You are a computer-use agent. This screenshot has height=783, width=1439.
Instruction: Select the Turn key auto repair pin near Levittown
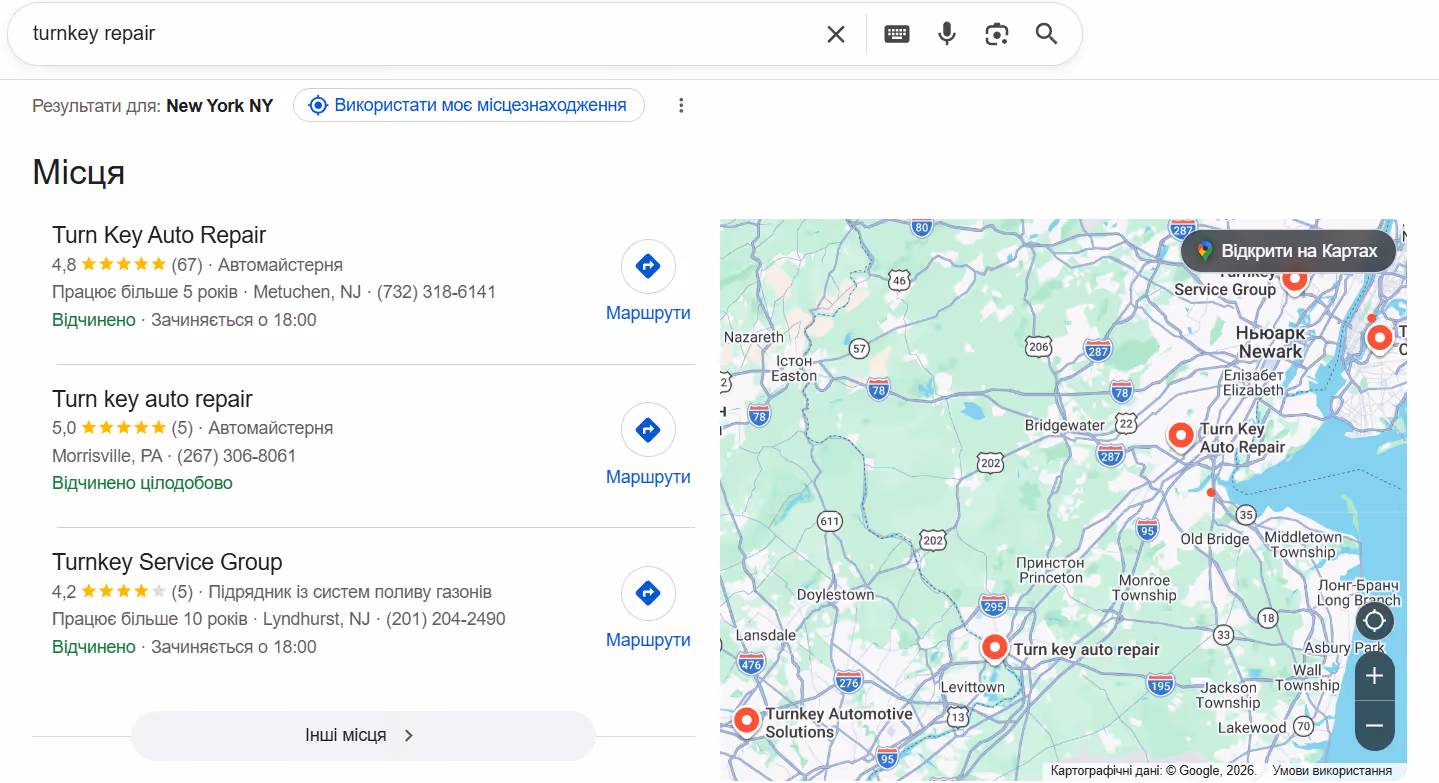click(994, 648)
